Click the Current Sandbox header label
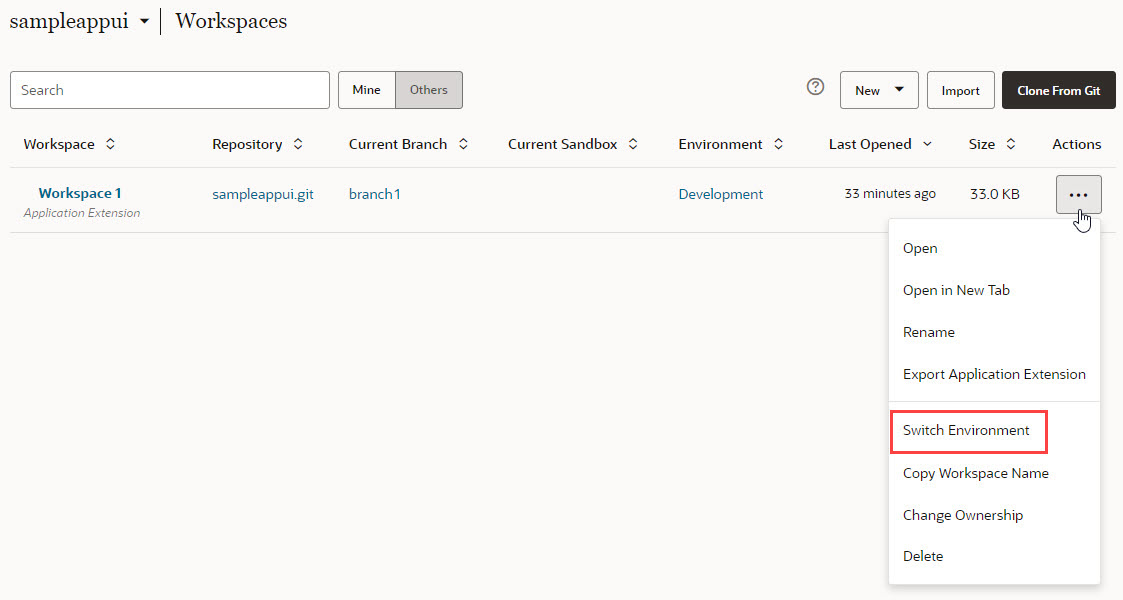This screenshot has height=600, width=1123. pos(562,144)
